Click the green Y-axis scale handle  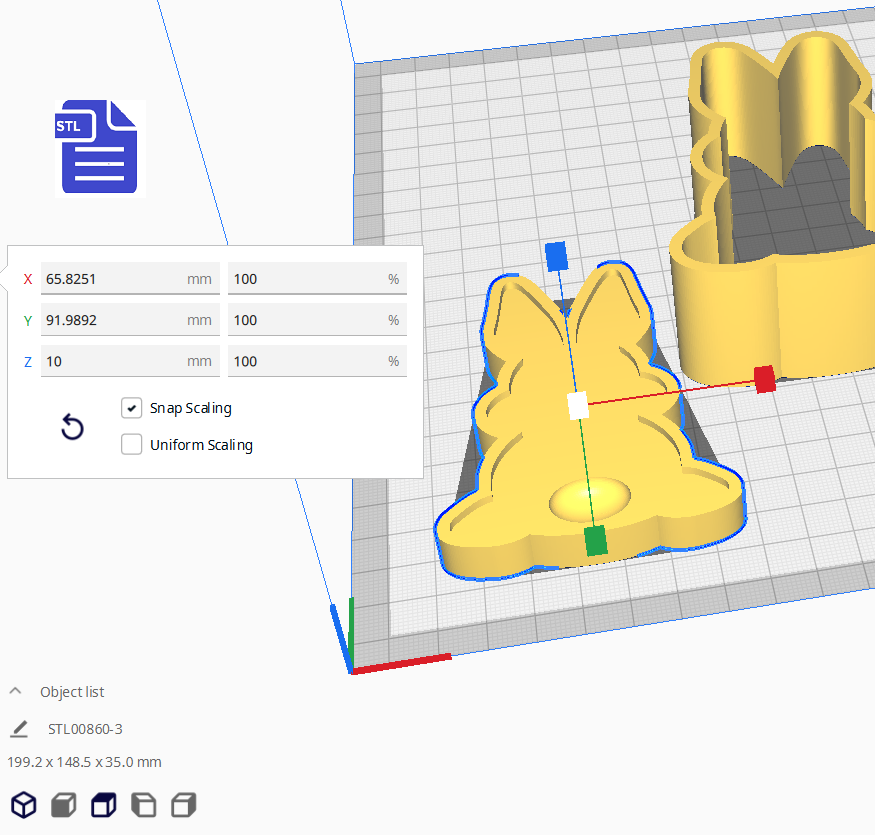coord(596,540)
